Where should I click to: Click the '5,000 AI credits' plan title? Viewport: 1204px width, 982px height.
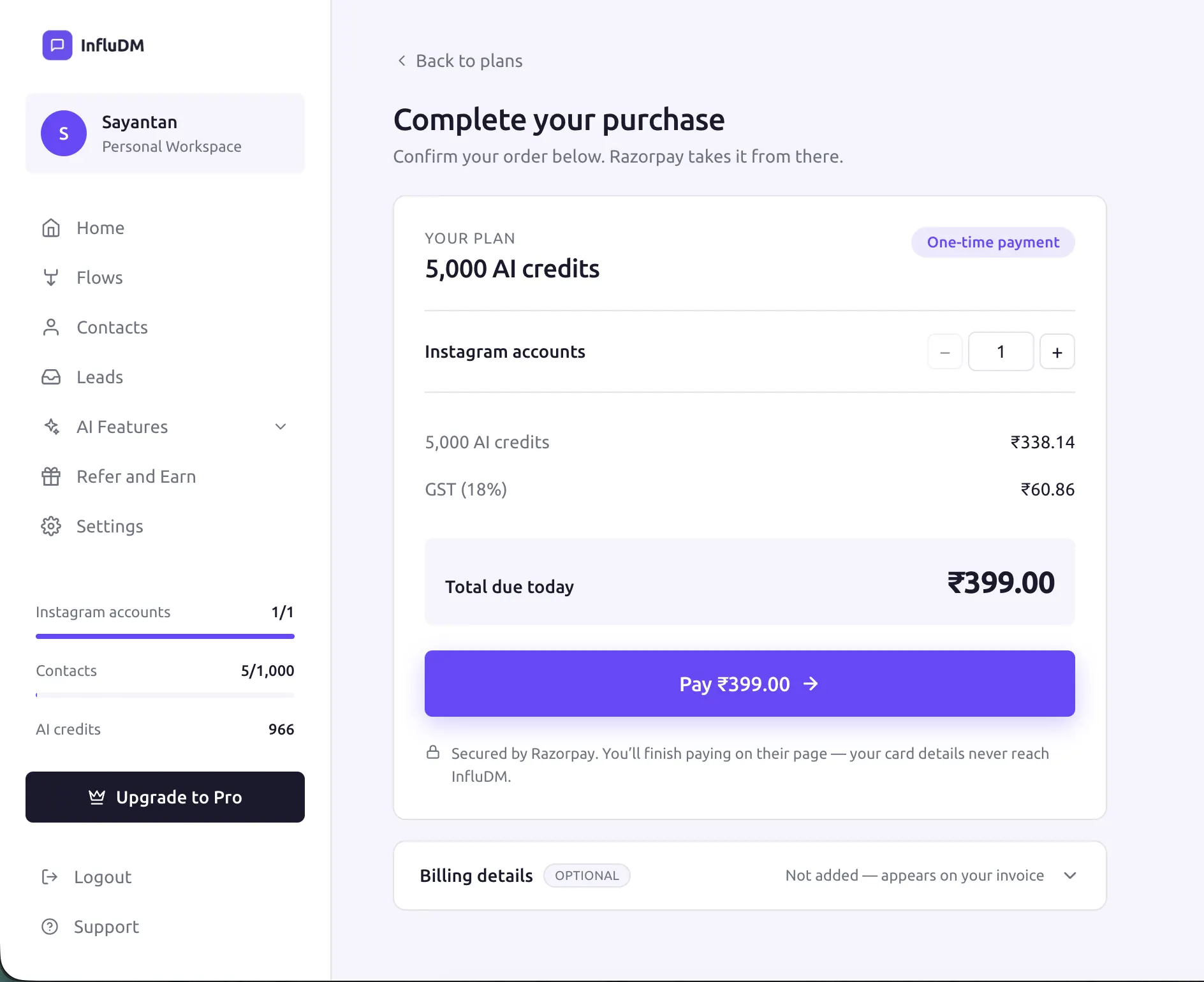pos(512,268)
